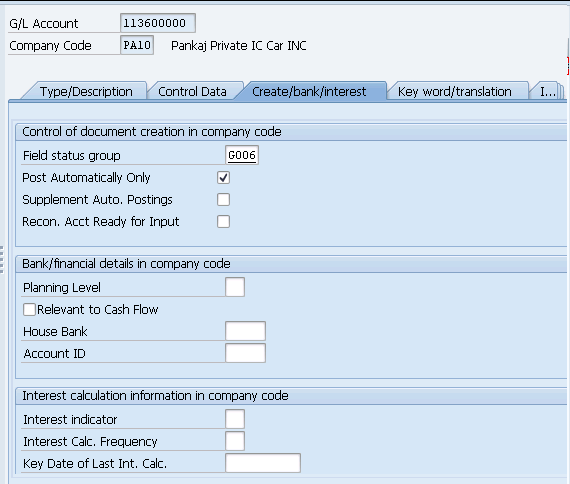Click the 'Field status group' label
Viewport: 570px width, 484px height.
[x=72, y=156]
